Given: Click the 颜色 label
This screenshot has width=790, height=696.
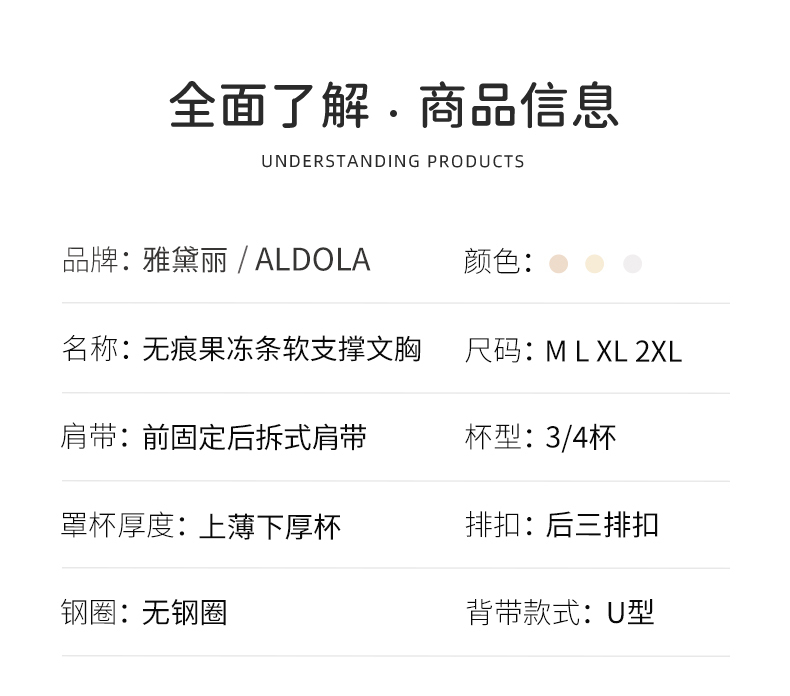Looking at the screenshot, I should pyautogui.click(x=492, y=262).
